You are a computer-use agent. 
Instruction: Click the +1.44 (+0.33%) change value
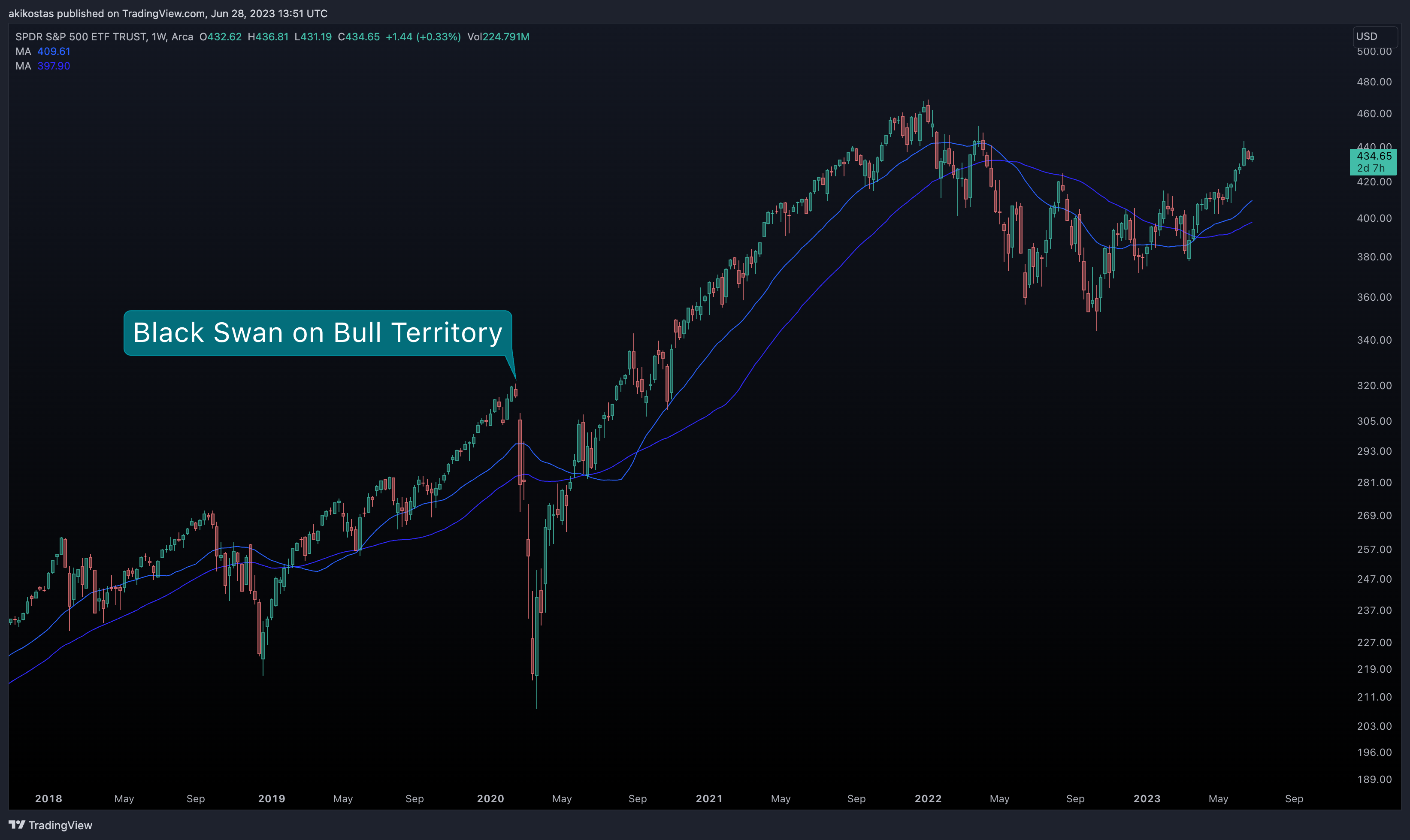coord(423,37)
